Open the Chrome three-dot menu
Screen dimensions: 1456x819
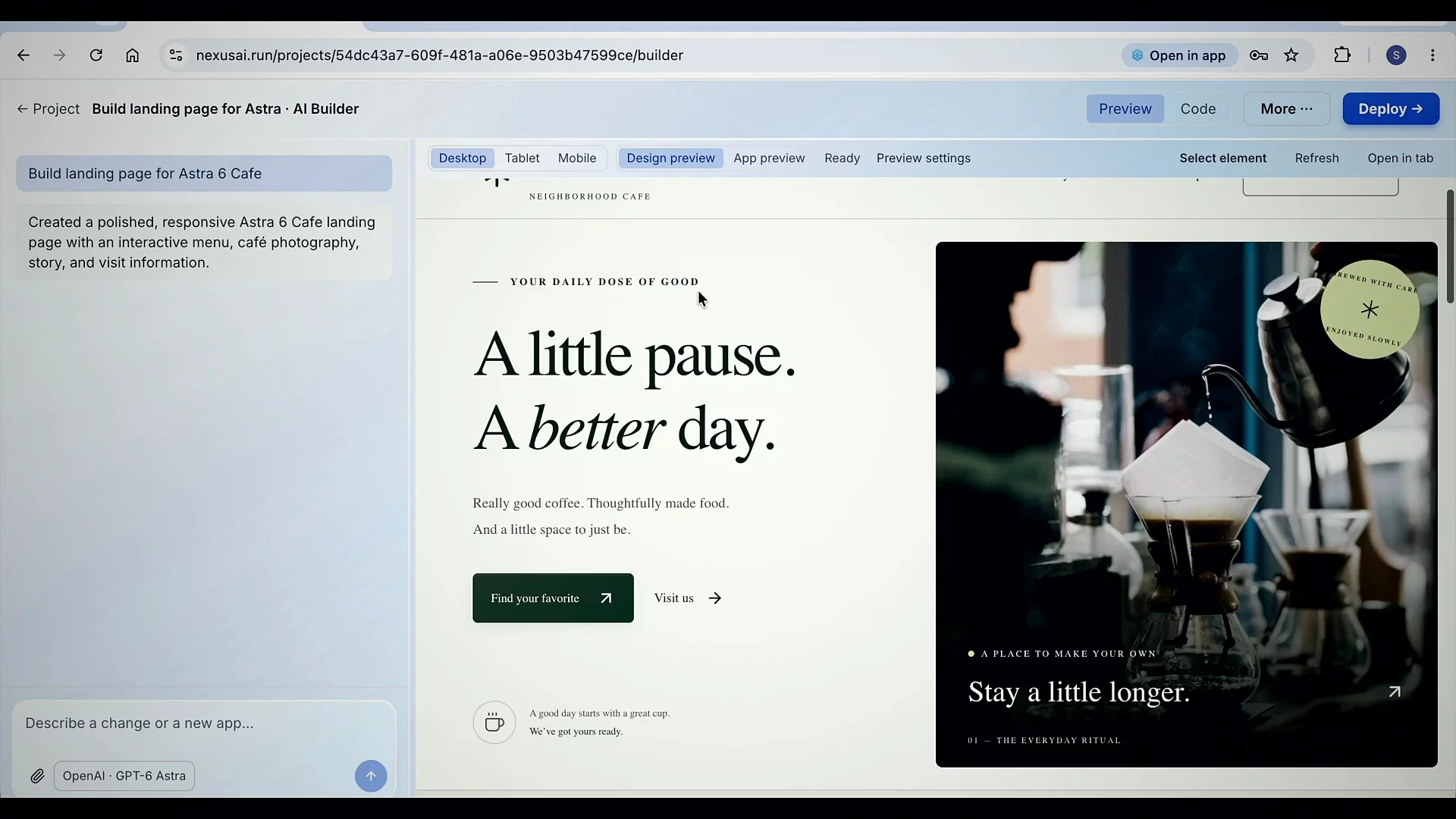[1432, 55]
